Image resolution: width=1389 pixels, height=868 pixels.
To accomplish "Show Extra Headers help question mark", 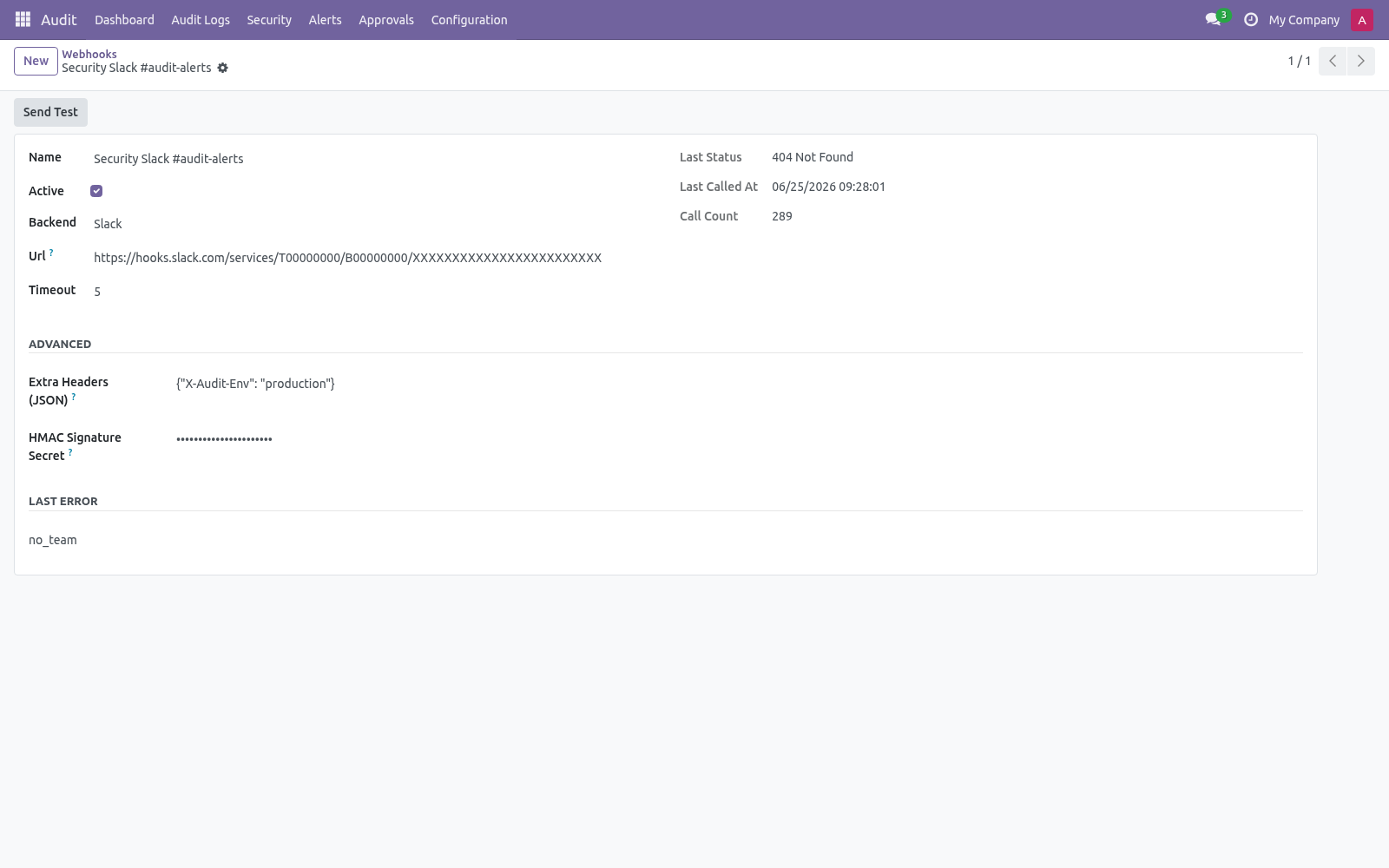I will click(74, 397).
